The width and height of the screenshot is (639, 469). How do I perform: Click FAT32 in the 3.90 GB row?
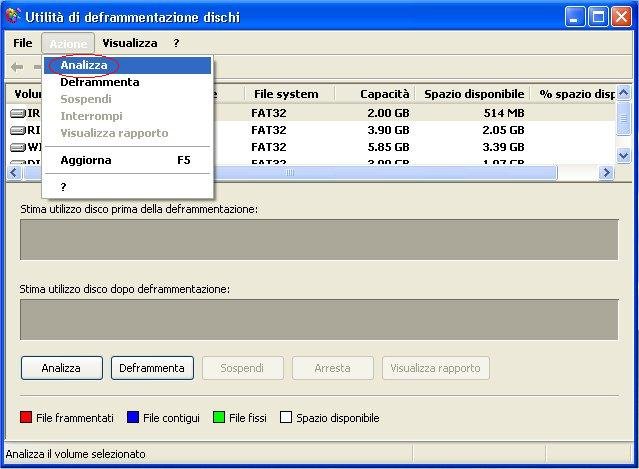coord(269,130)
